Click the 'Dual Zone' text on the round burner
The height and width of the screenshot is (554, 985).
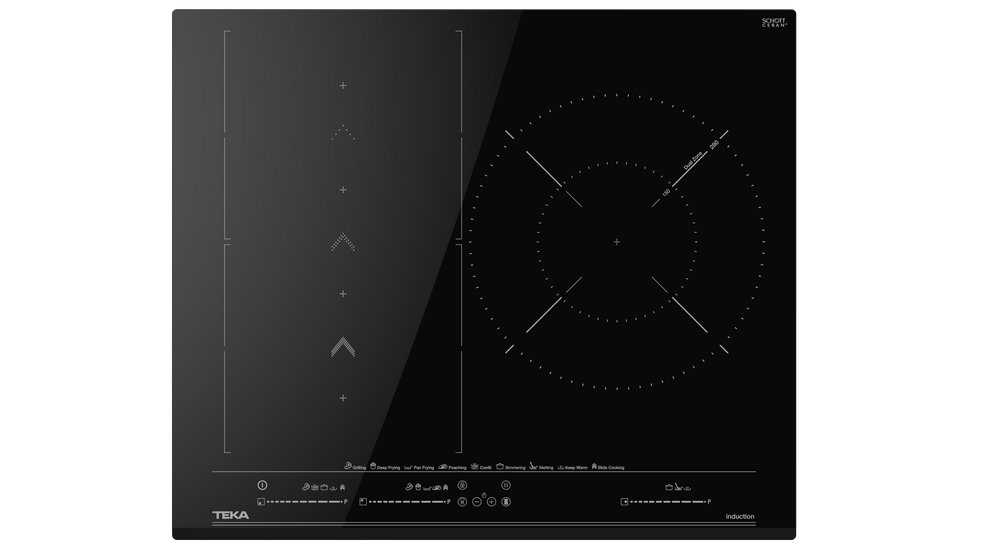coord(694,161)
